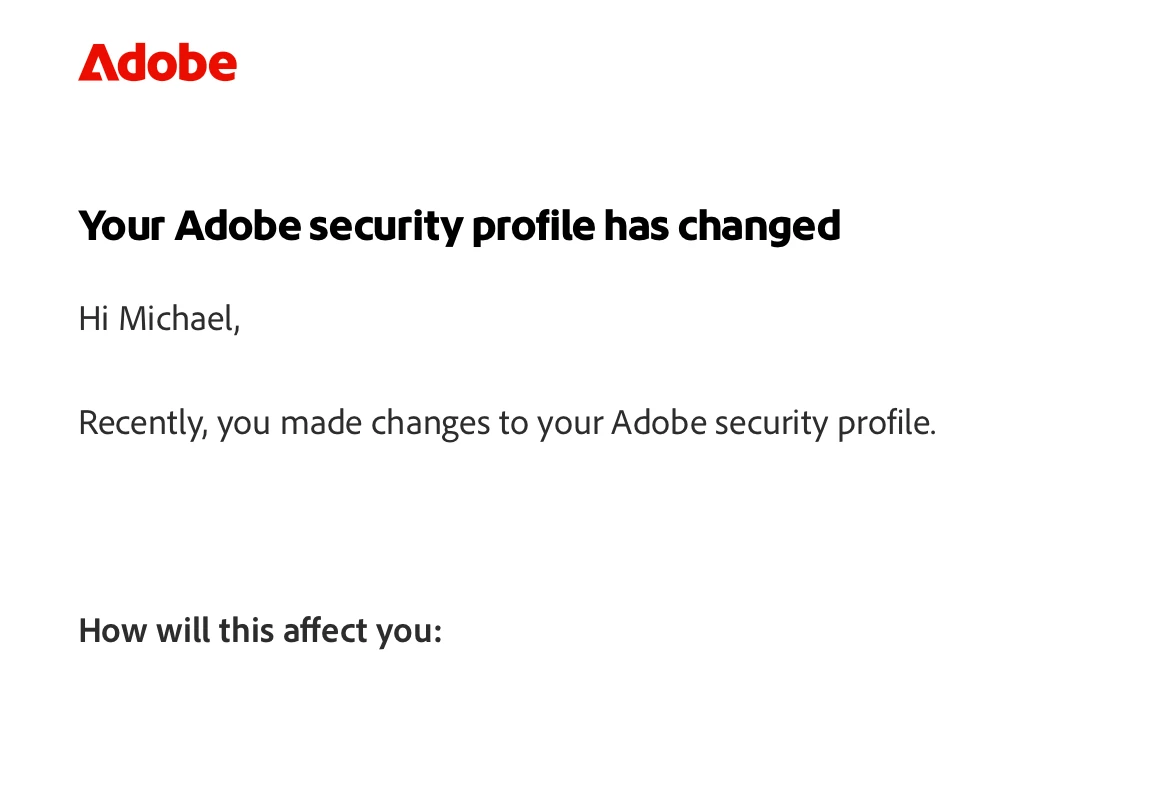Click the word 'Michael' in the greeting
This screenshot has height=804, width=1164.
pyautogui.click(x=178, y=319)
